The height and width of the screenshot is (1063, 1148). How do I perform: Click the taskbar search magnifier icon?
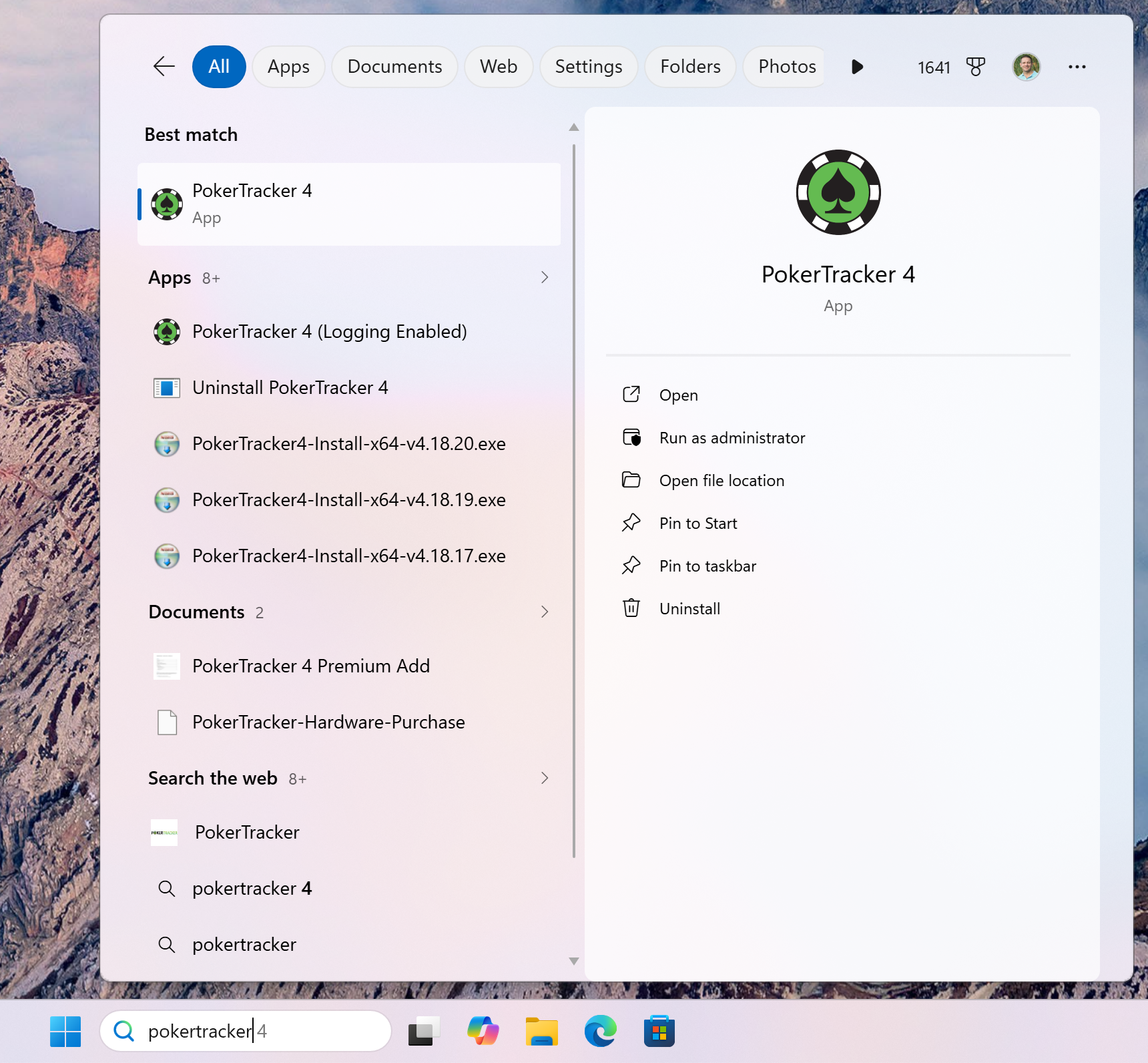point(124,1032)
